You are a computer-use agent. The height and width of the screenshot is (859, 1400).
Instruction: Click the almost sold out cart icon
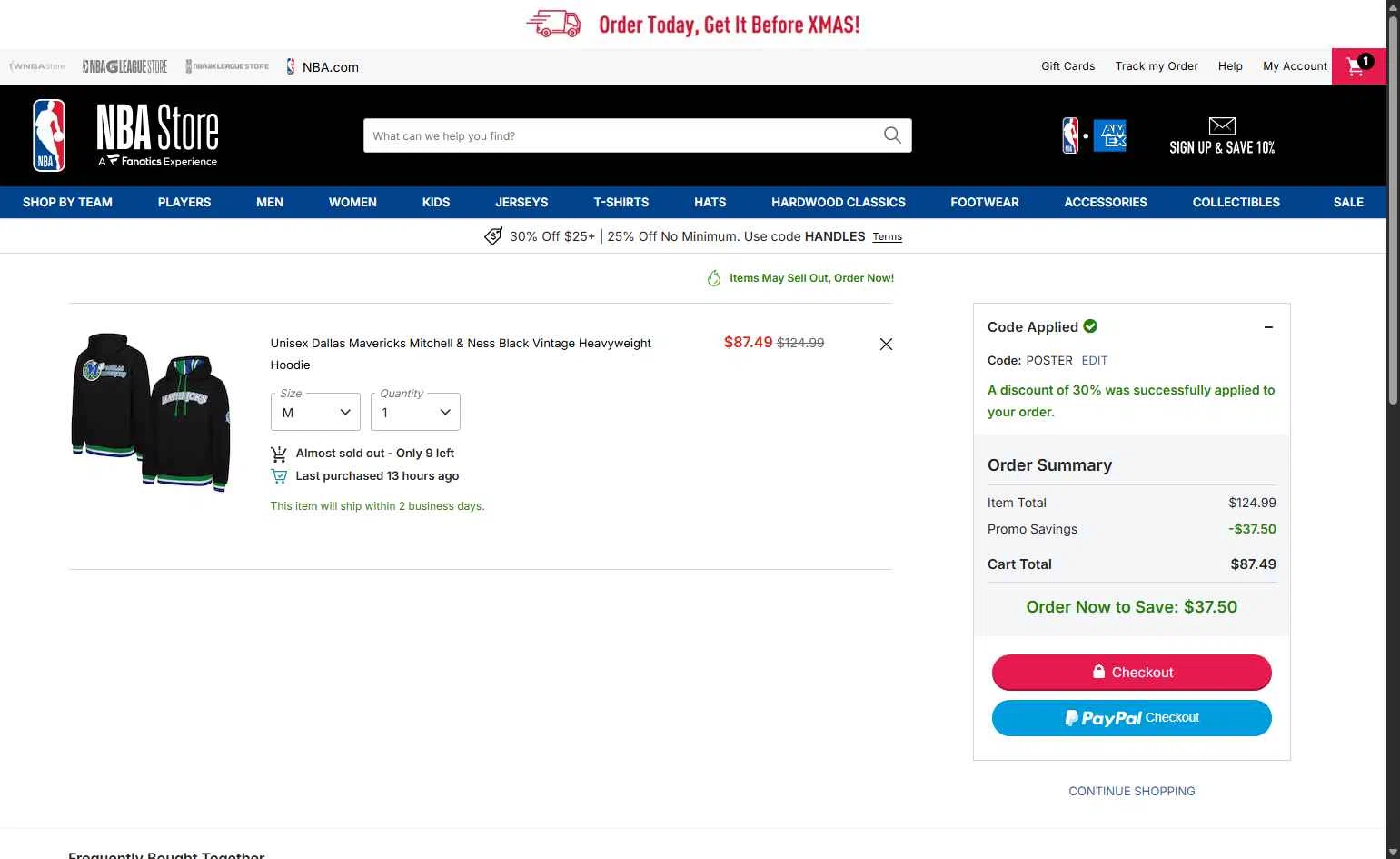[279, 454]
